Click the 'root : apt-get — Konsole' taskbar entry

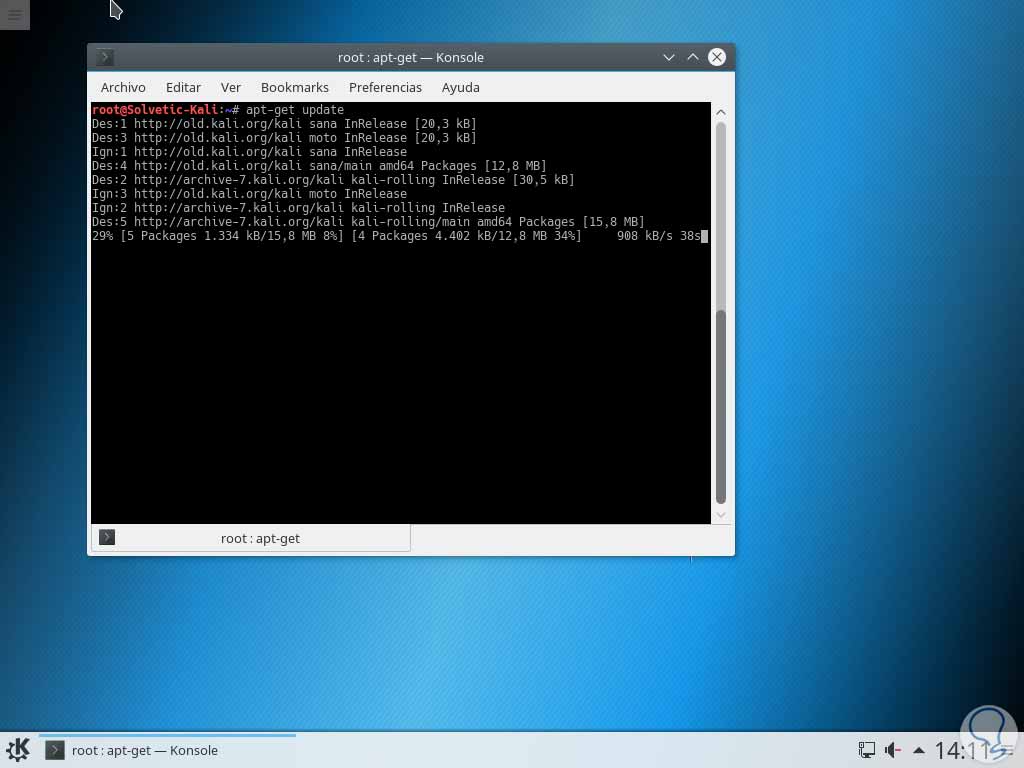click(167, 750)
